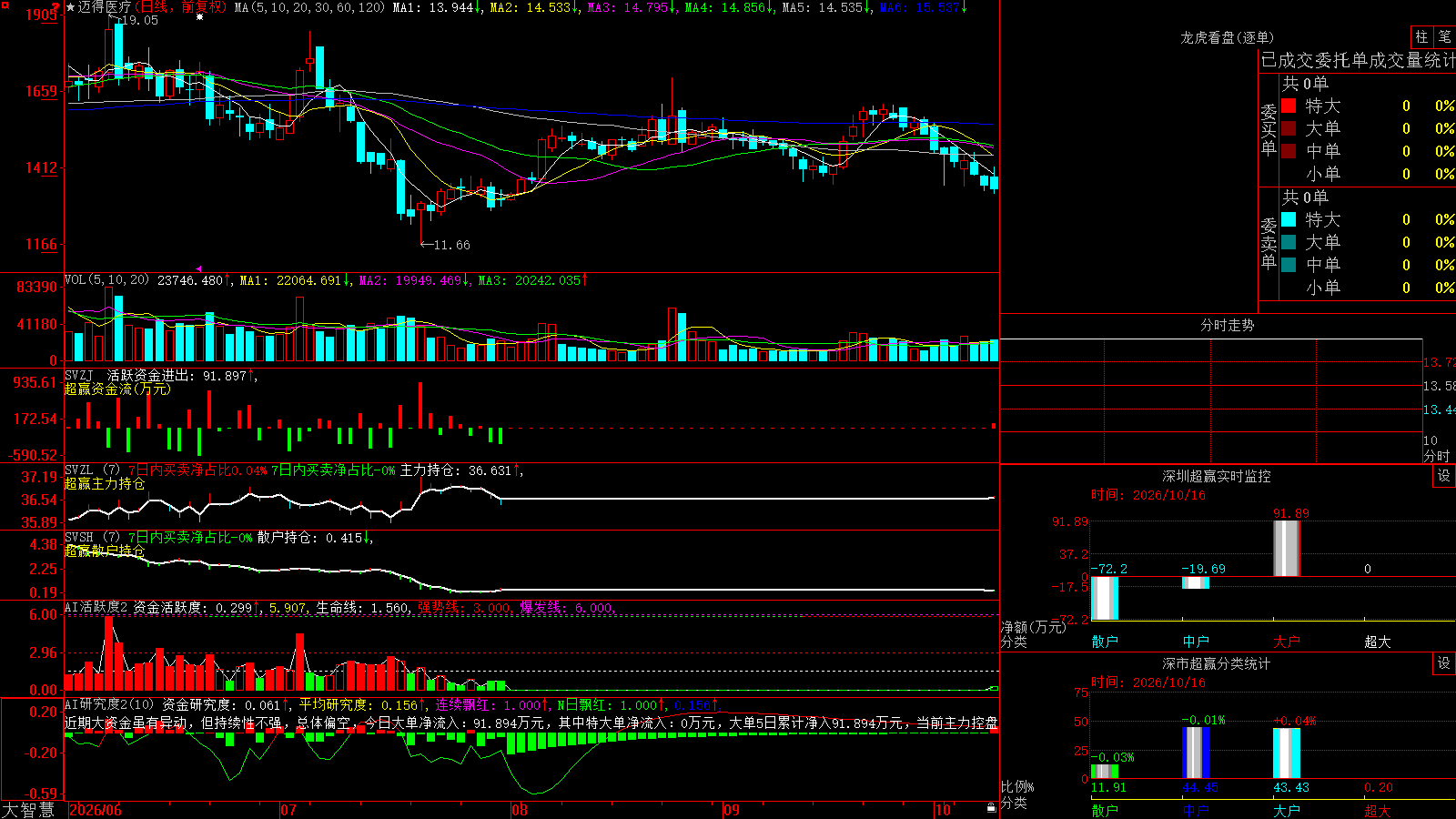1456x819 pixels.
Task: Click the -72.2 散户 bar in 实时监控 chart
Action: pos(1105,598)
